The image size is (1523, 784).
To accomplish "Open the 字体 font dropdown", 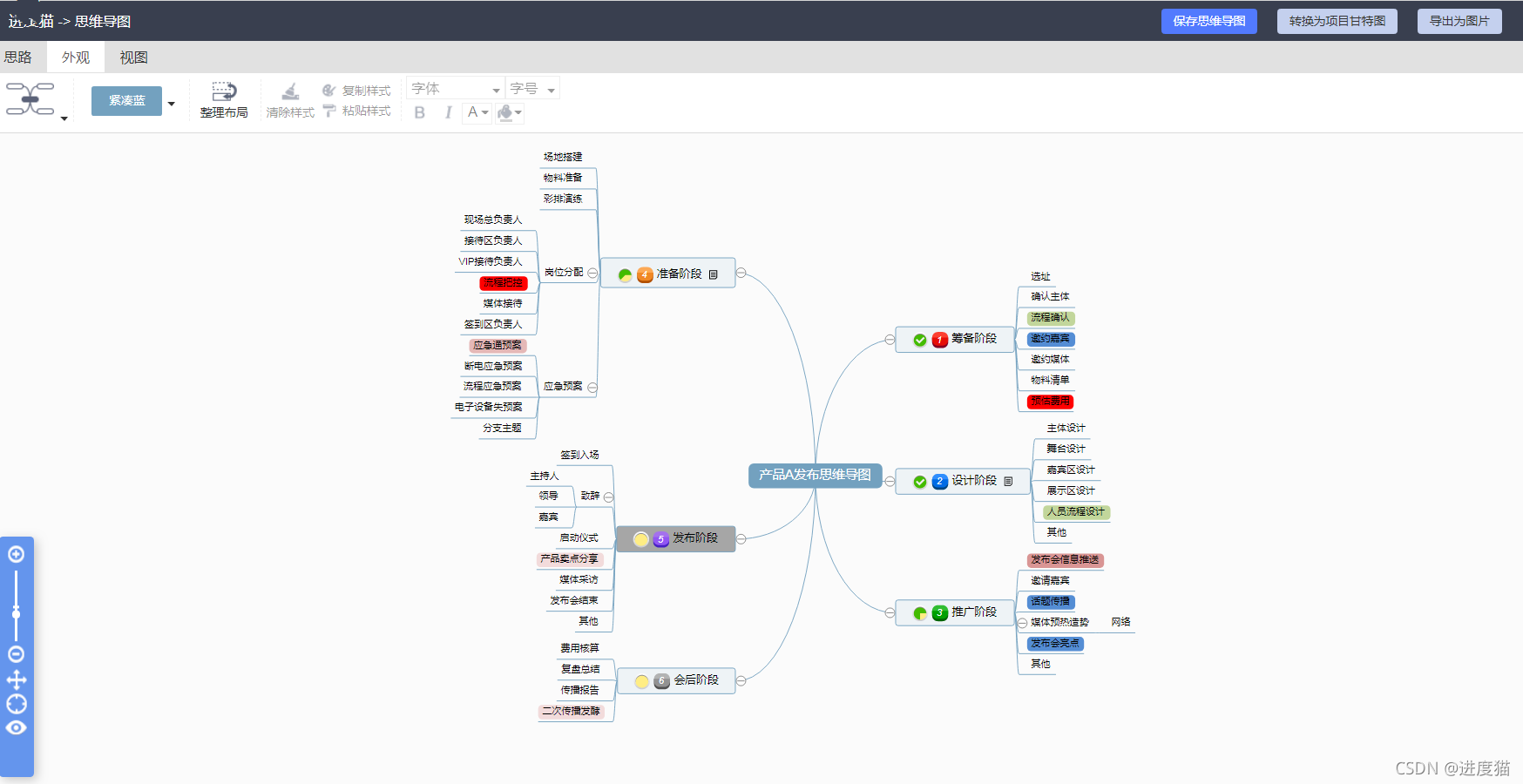I will [455, 89].
